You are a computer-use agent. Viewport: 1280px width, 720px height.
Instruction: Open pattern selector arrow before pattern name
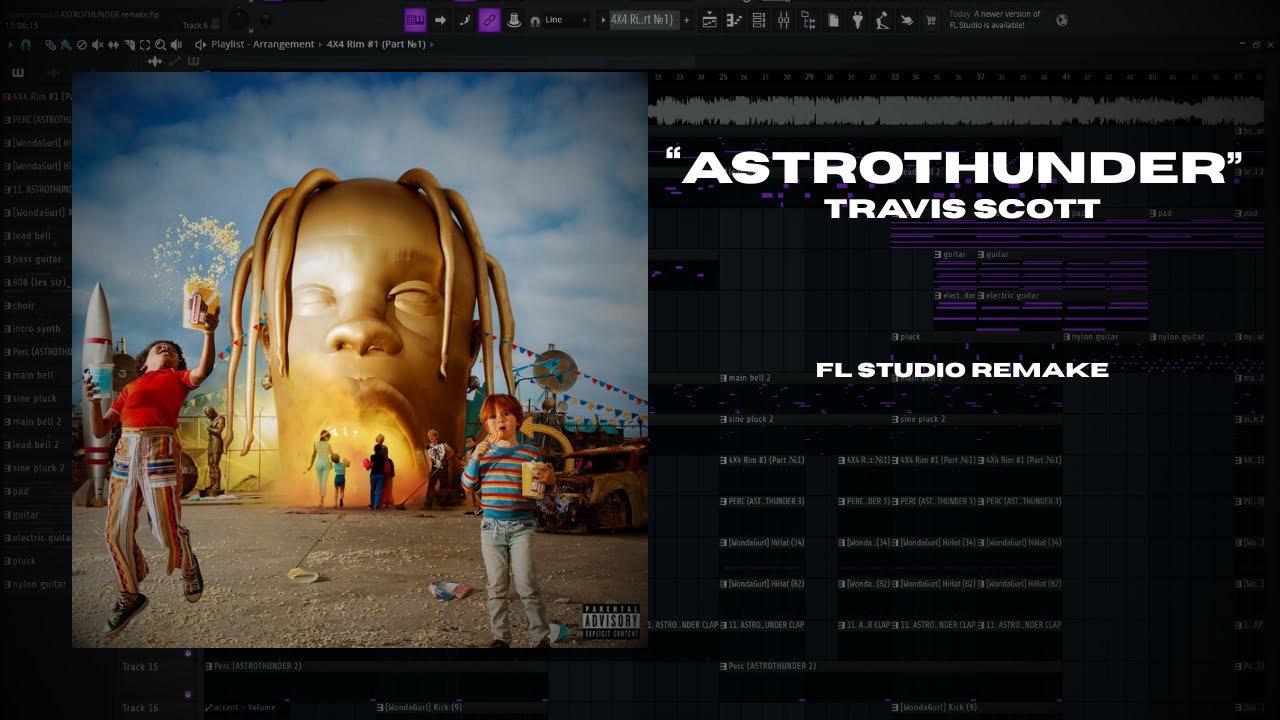602,20
